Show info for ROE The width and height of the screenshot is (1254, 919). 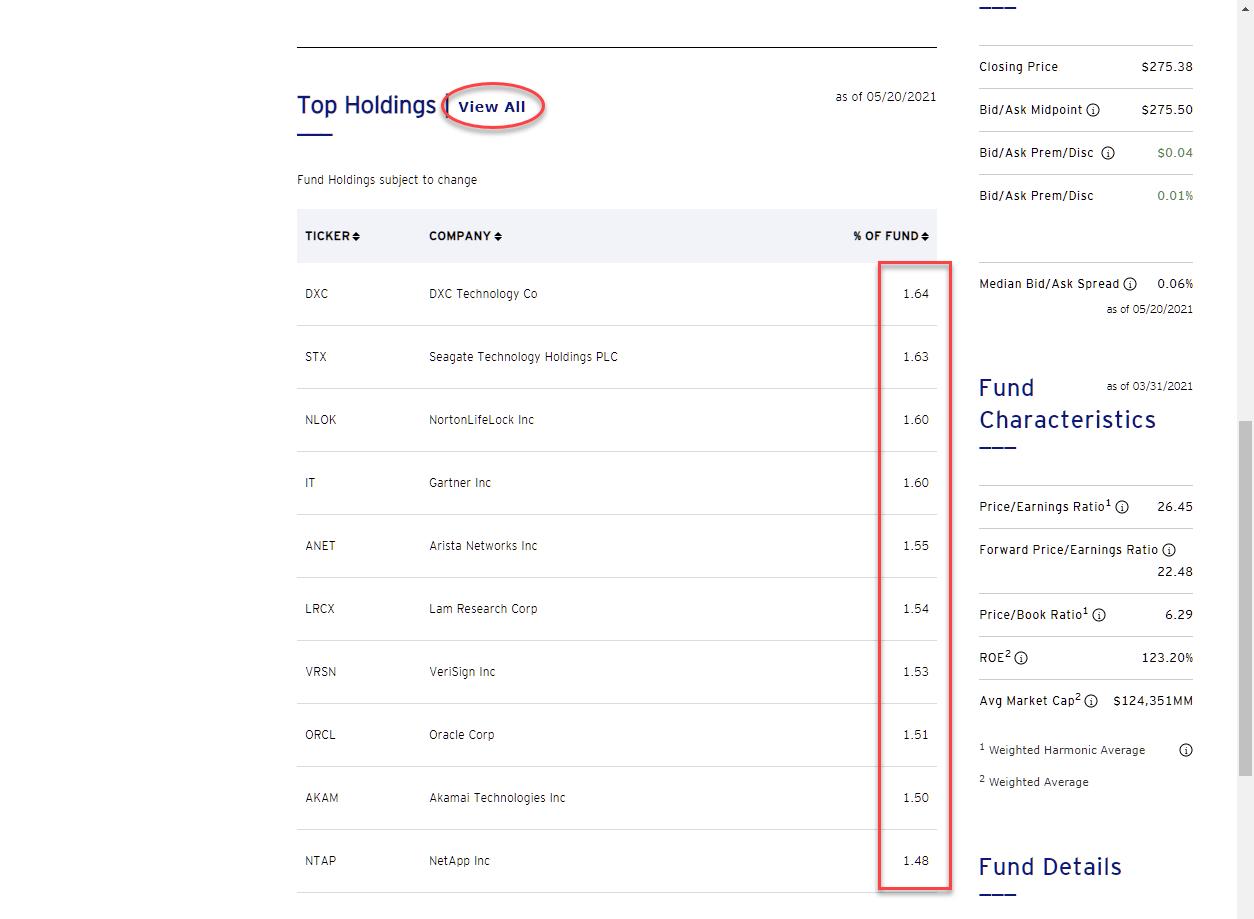coord(1021,658)
